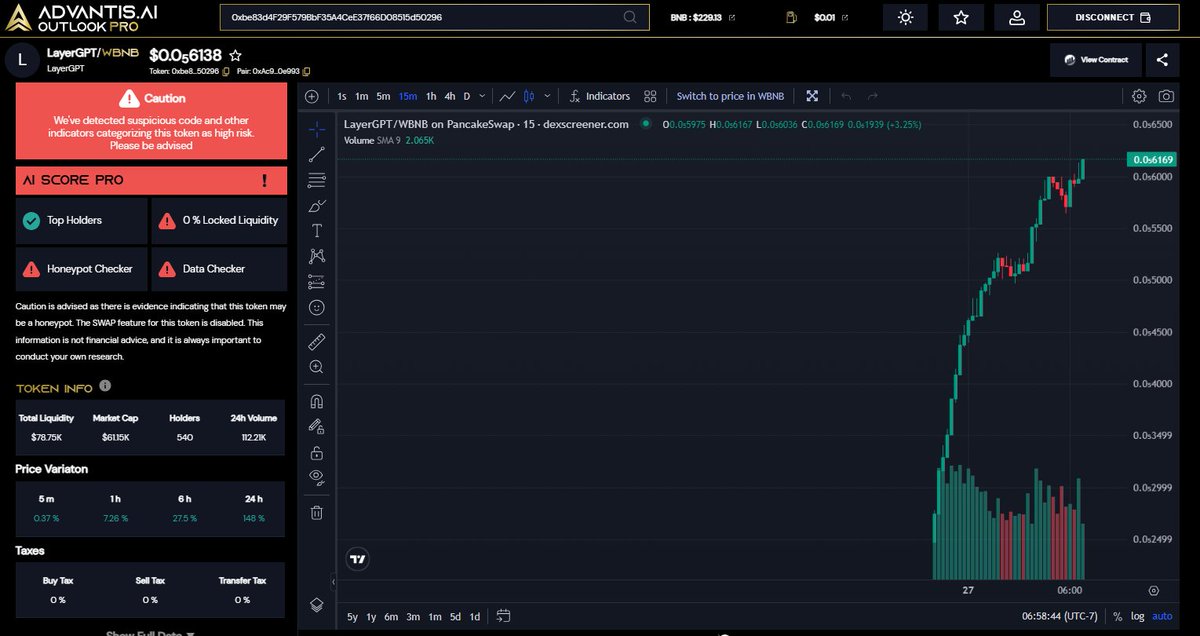Select the text annotation tool

coord(316,231)
